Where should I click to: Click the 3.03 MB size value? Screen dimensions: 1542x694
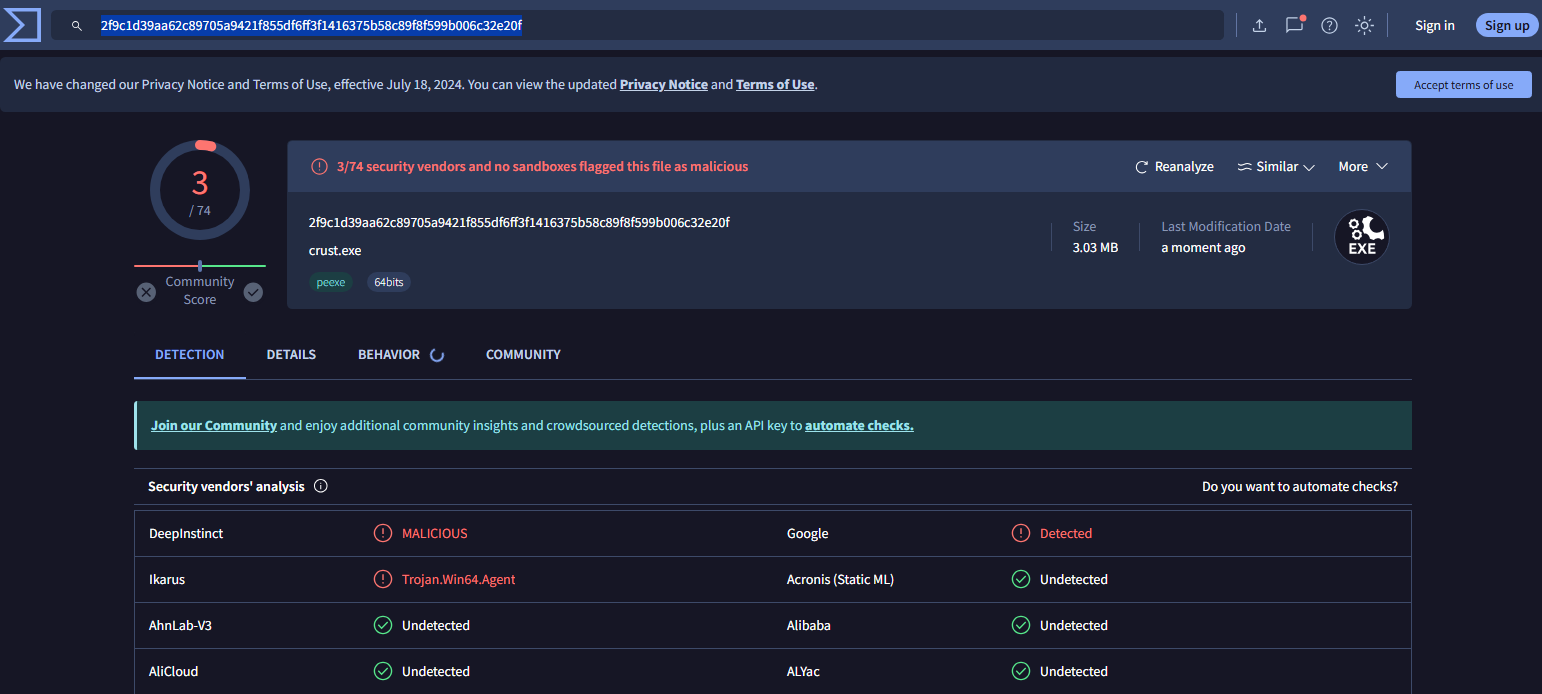click(x=1095, y=248)
